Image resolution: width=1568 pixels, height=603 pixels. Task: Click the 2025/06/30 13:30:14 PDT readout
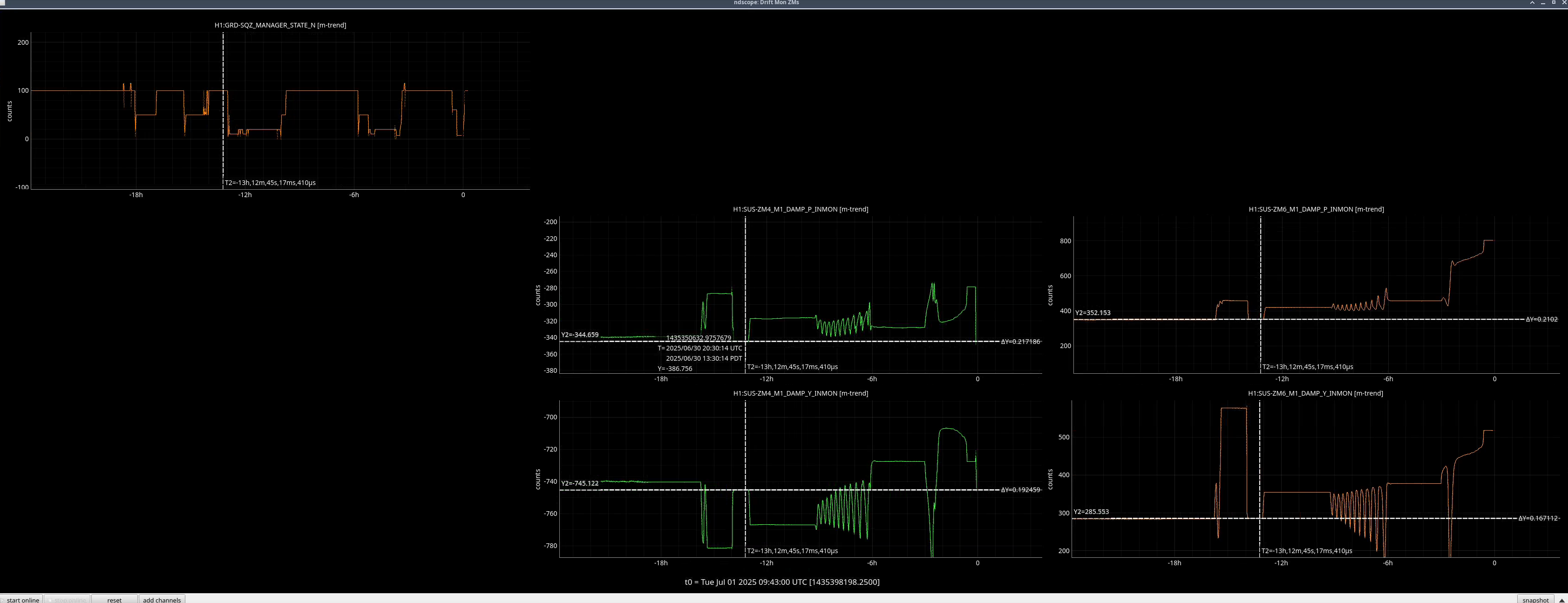pos(704,358)
